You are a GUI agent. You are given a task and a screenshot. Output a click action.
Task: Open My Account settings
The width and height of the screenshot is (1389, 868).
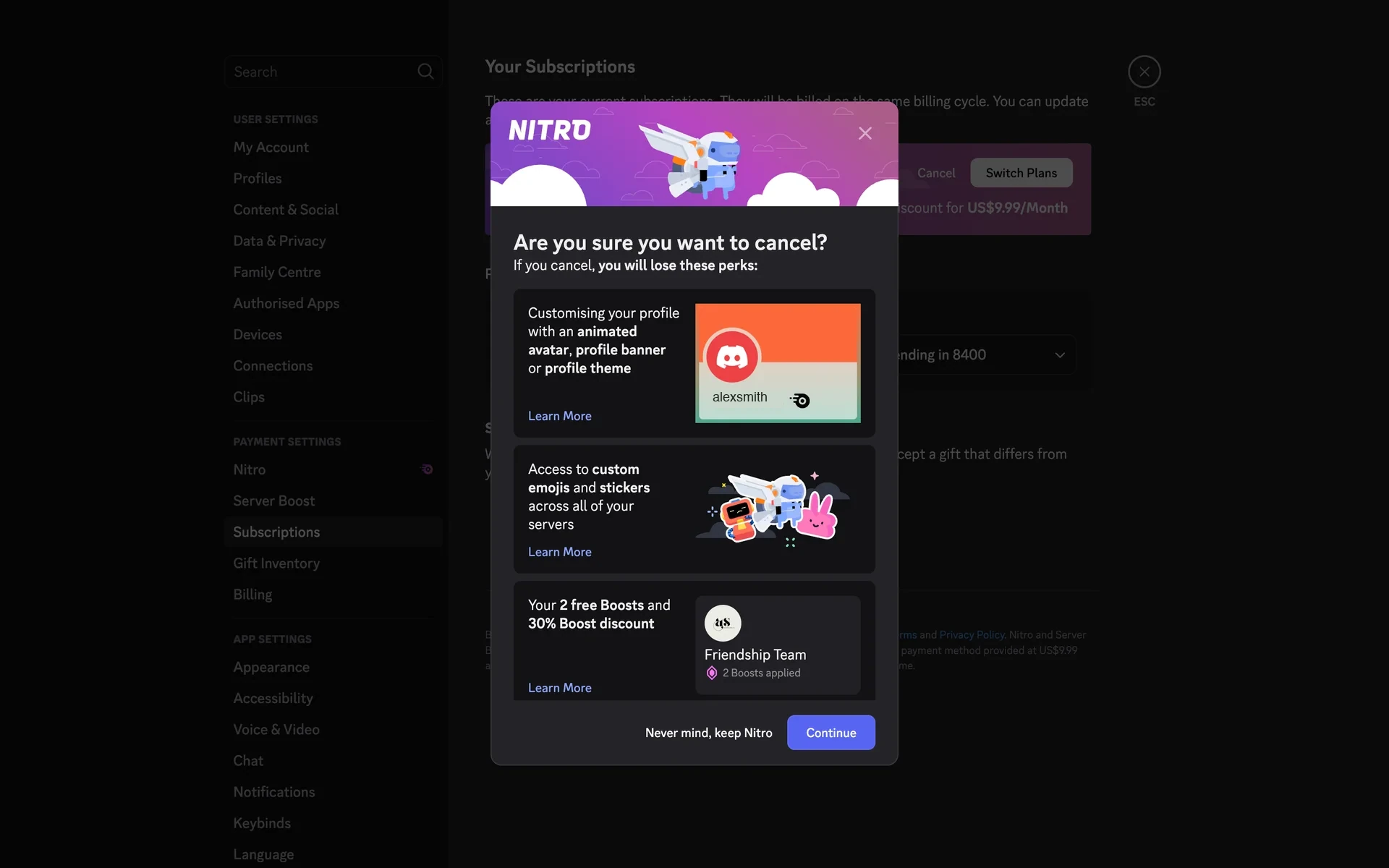[333, 147]
